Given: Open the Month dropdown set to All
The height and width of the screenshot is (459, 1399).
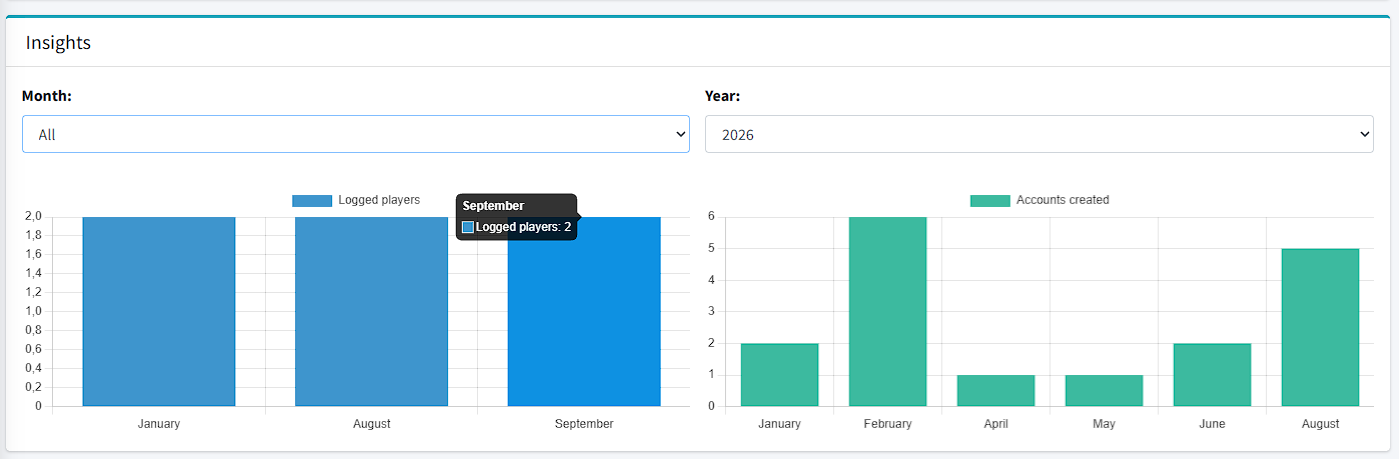Looking at the screenshot, I should click(x=356, y=134).
